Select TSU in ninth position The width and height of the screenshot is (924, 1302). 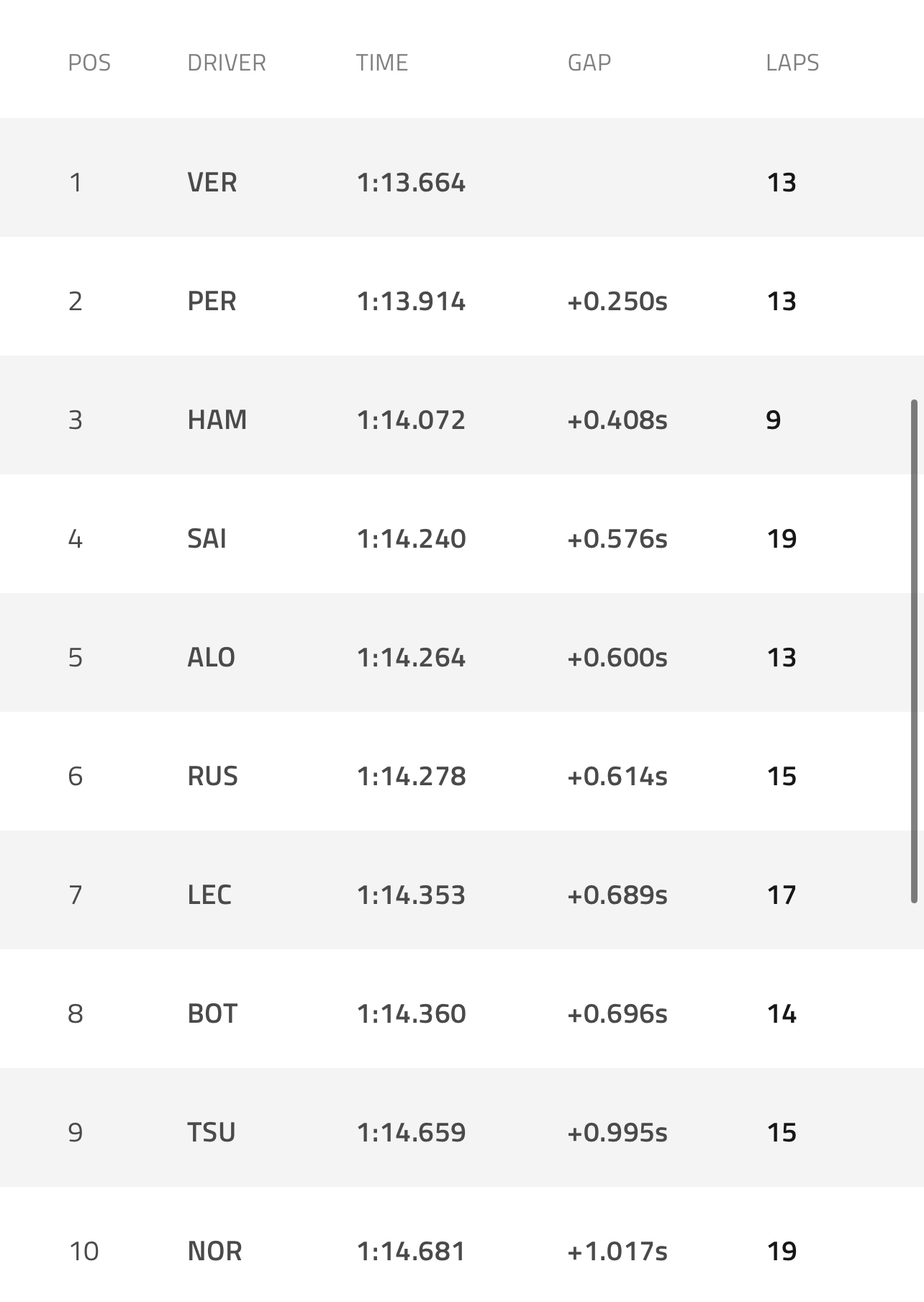pos(212,1133)
